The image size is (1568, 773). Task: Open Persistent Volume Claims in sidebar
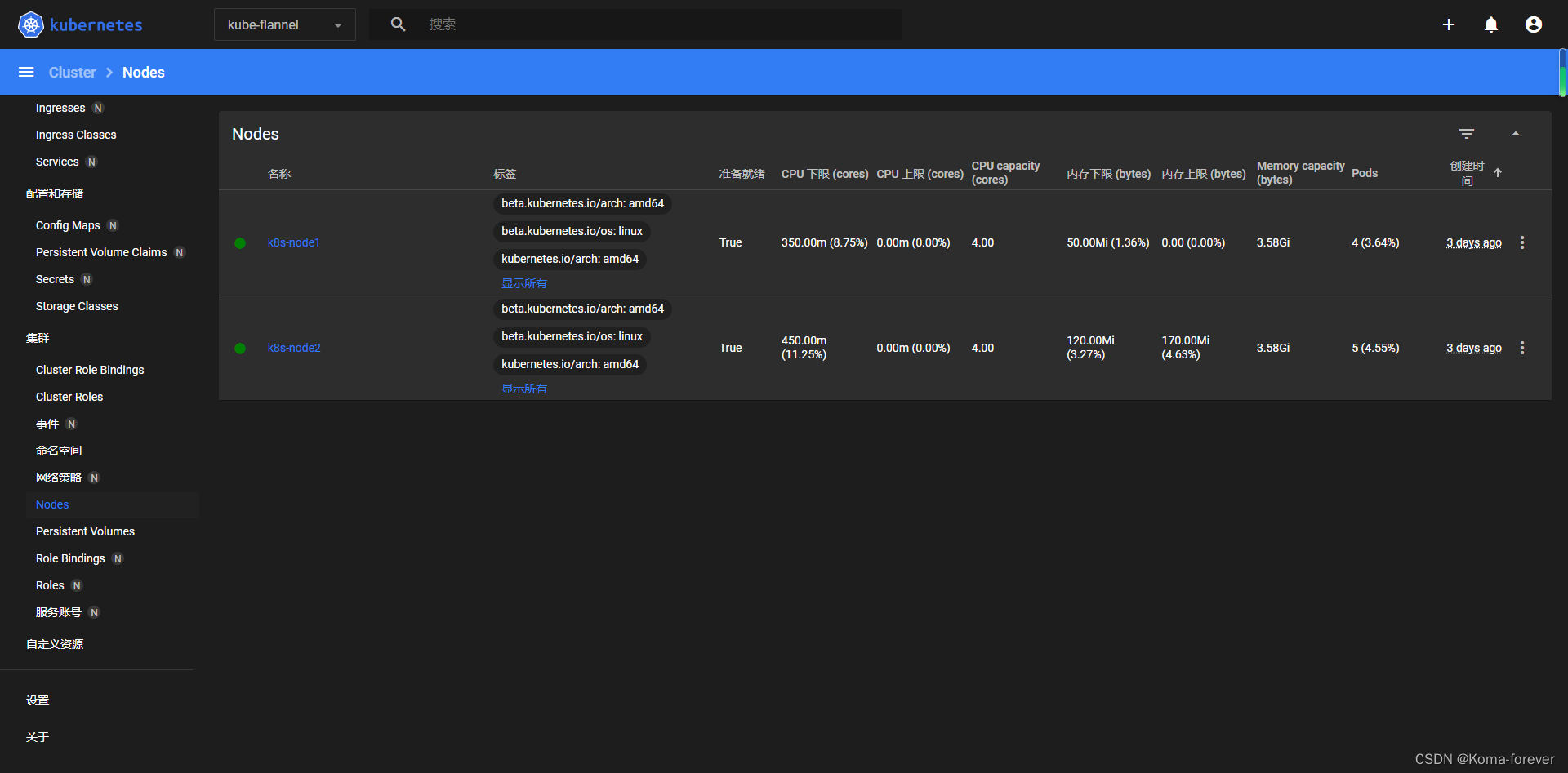click(101, 252)
